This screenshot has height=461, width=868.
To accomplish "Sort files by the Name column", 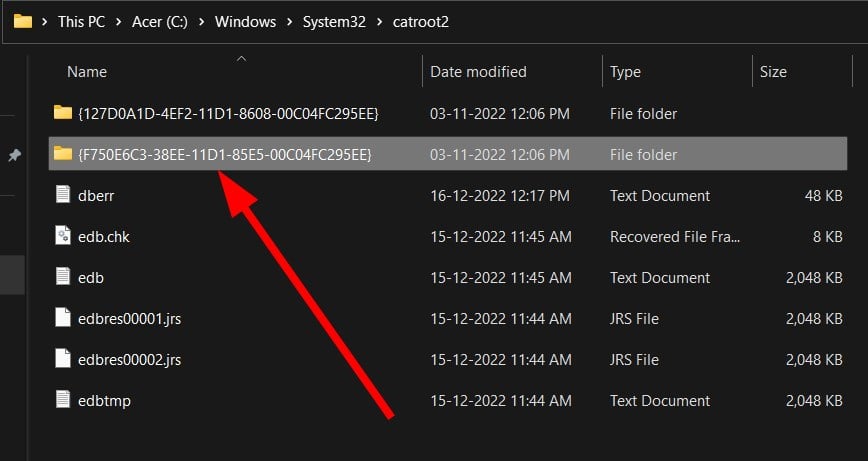I will click(x=86, y=72).
